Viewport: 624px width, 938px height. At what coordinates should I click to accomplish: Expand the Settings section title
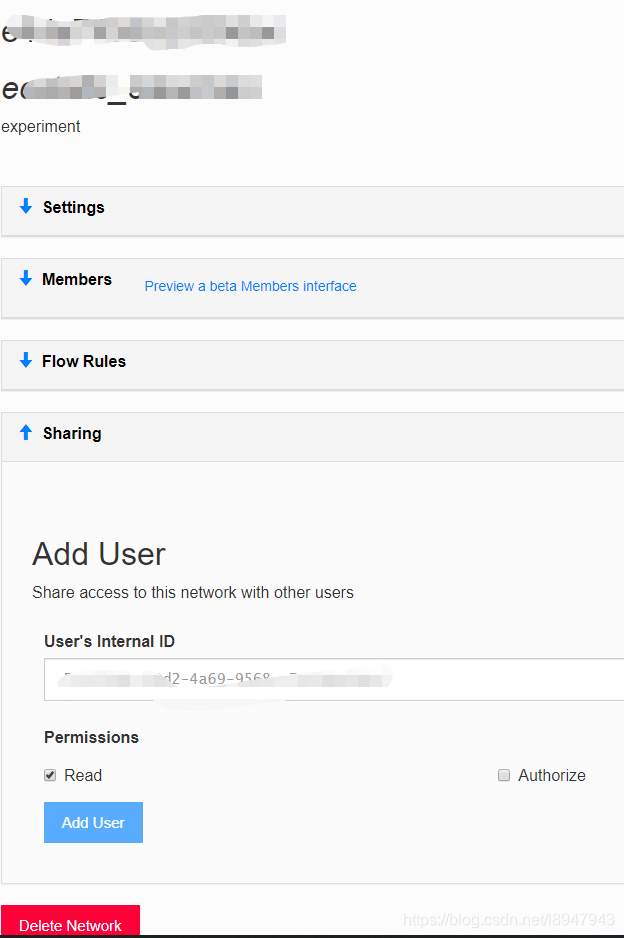click(73, 207)
